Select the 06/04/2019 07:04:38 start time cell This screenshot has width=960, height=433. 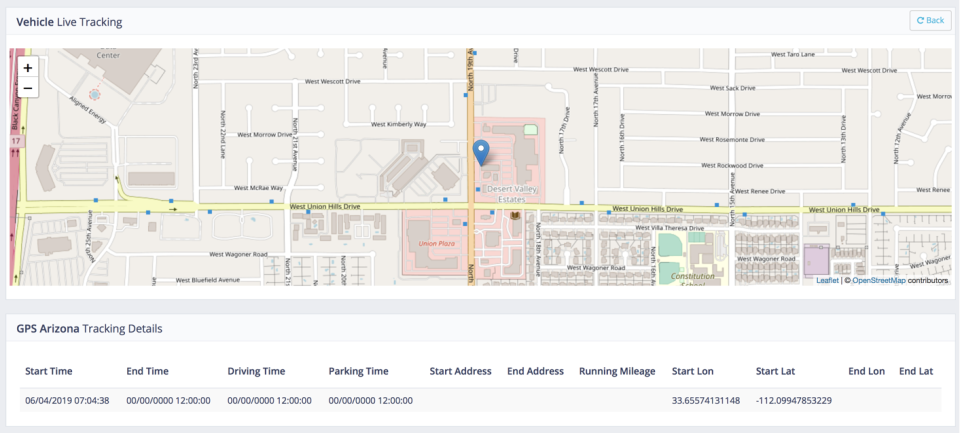tap(67, 401)
